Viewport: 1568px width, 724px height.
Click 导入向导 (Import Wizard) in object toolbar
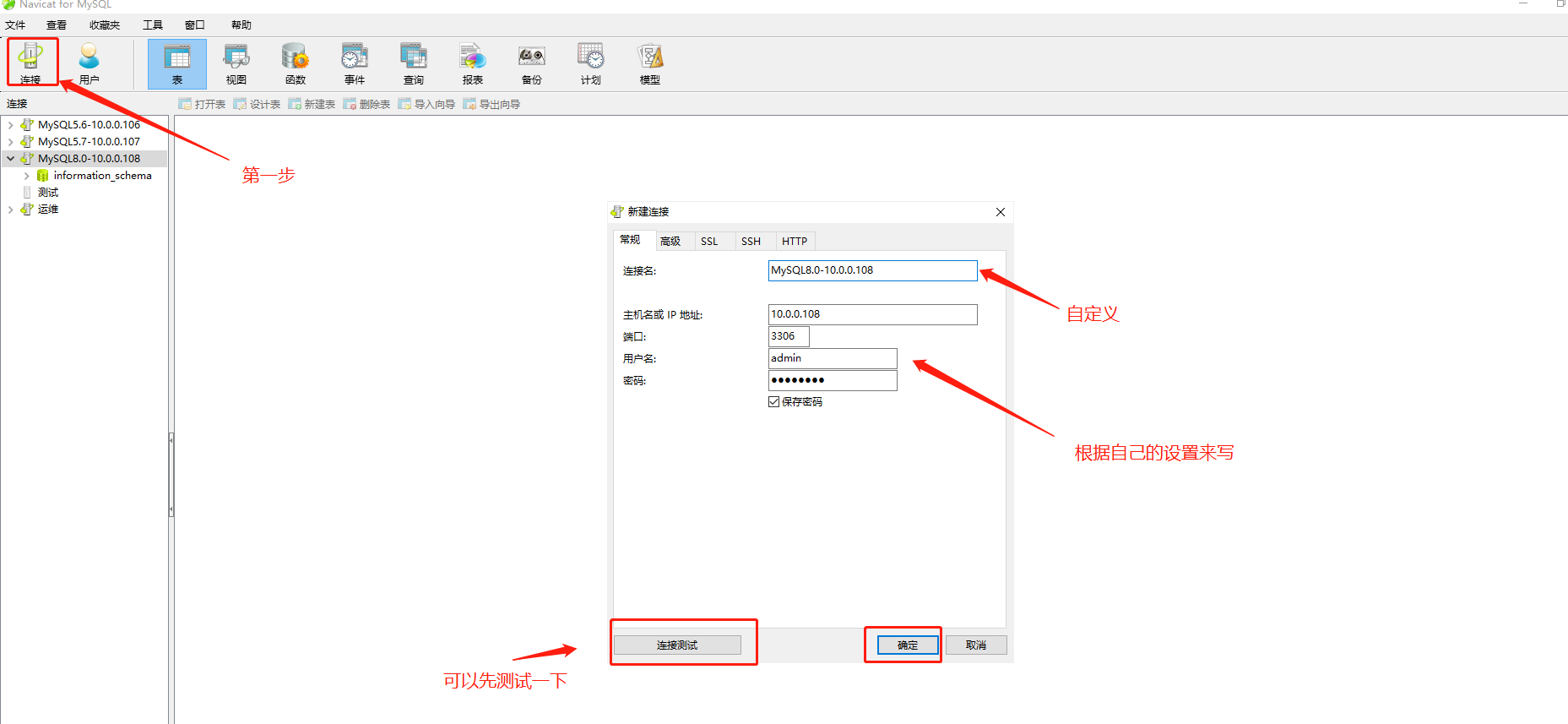click(x=426, y=104)
